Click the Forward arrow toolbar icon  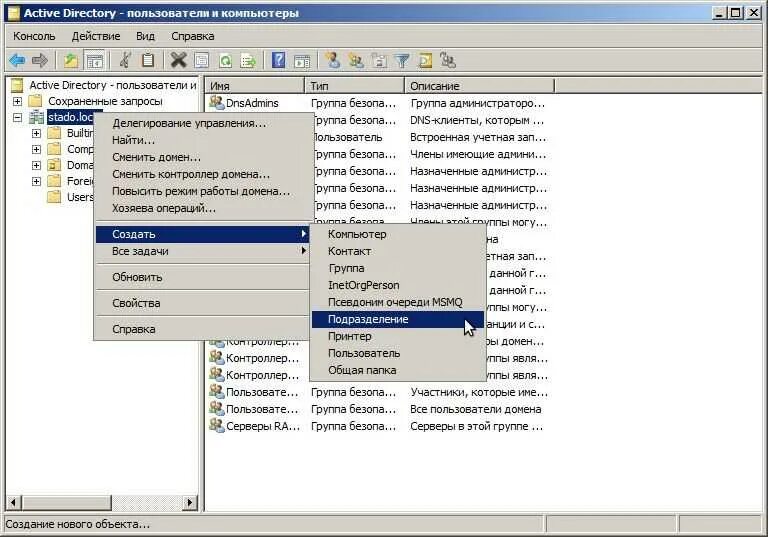(40, 60)
